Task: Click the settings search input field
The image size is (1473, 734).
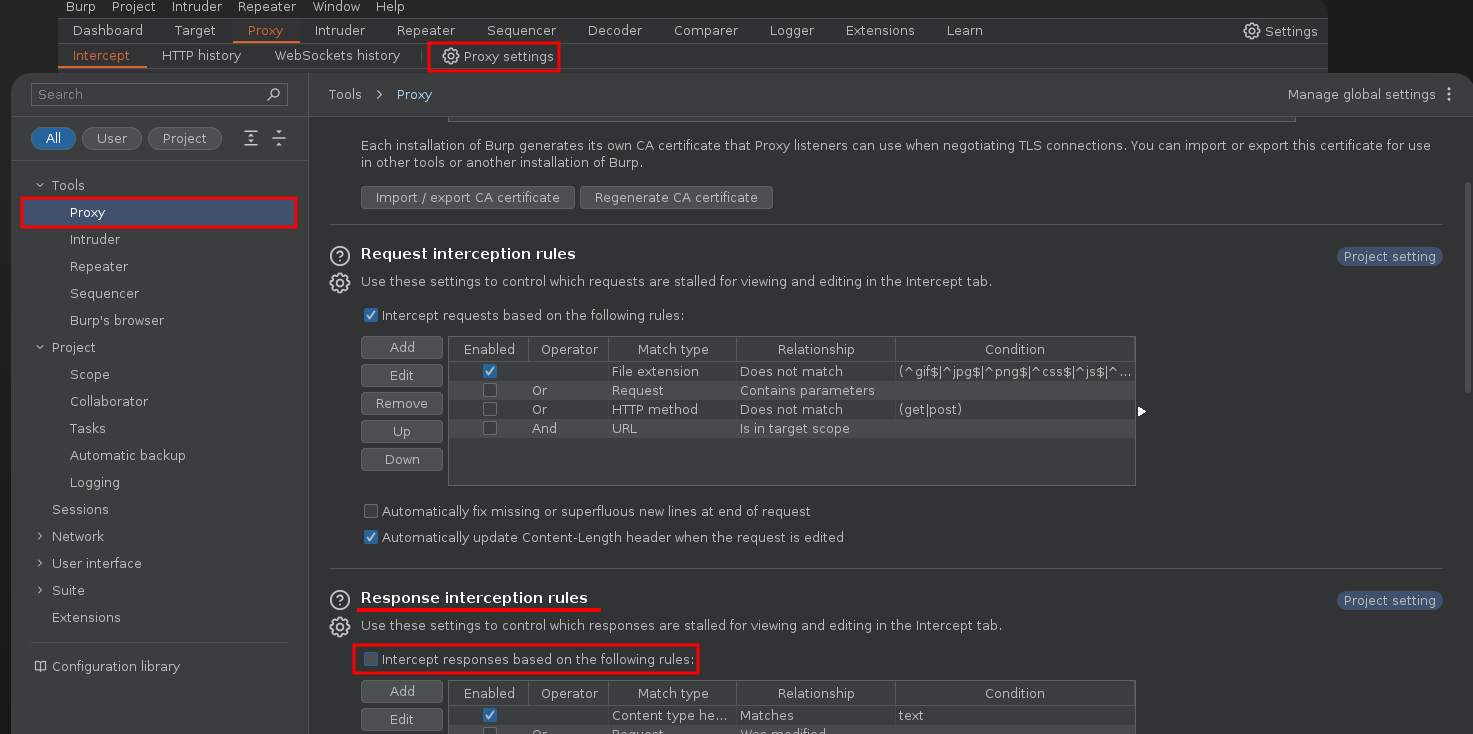Action: (x=148, y=95)
